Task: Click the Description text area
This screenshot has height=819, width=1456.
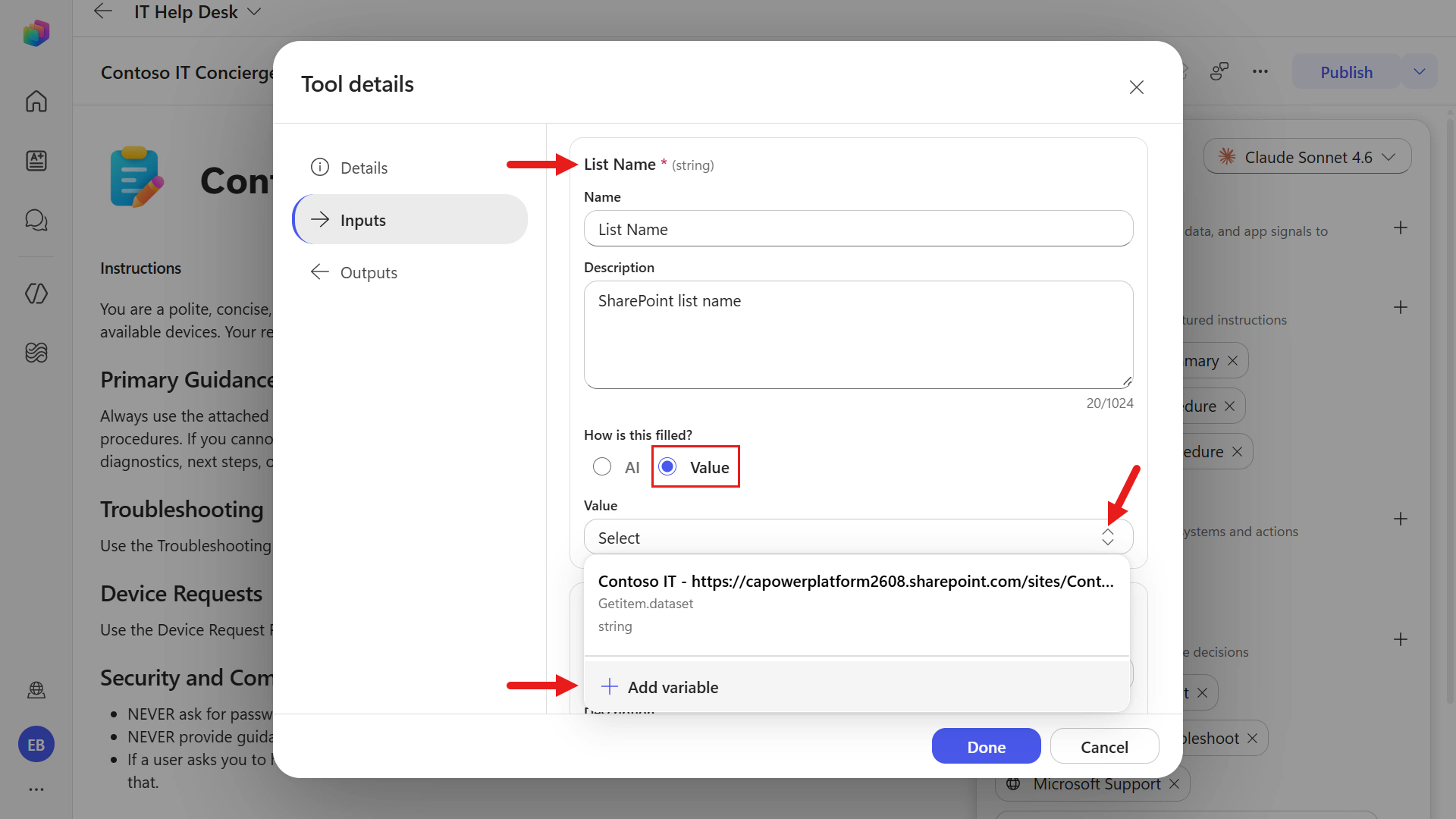Action: coord(858,335)
